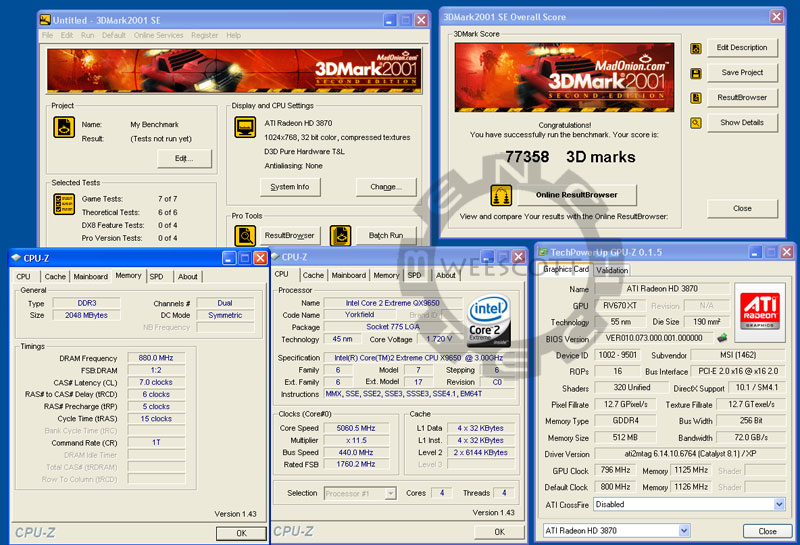Open the Online Services menu
The image size is (800, 545).
158,35
